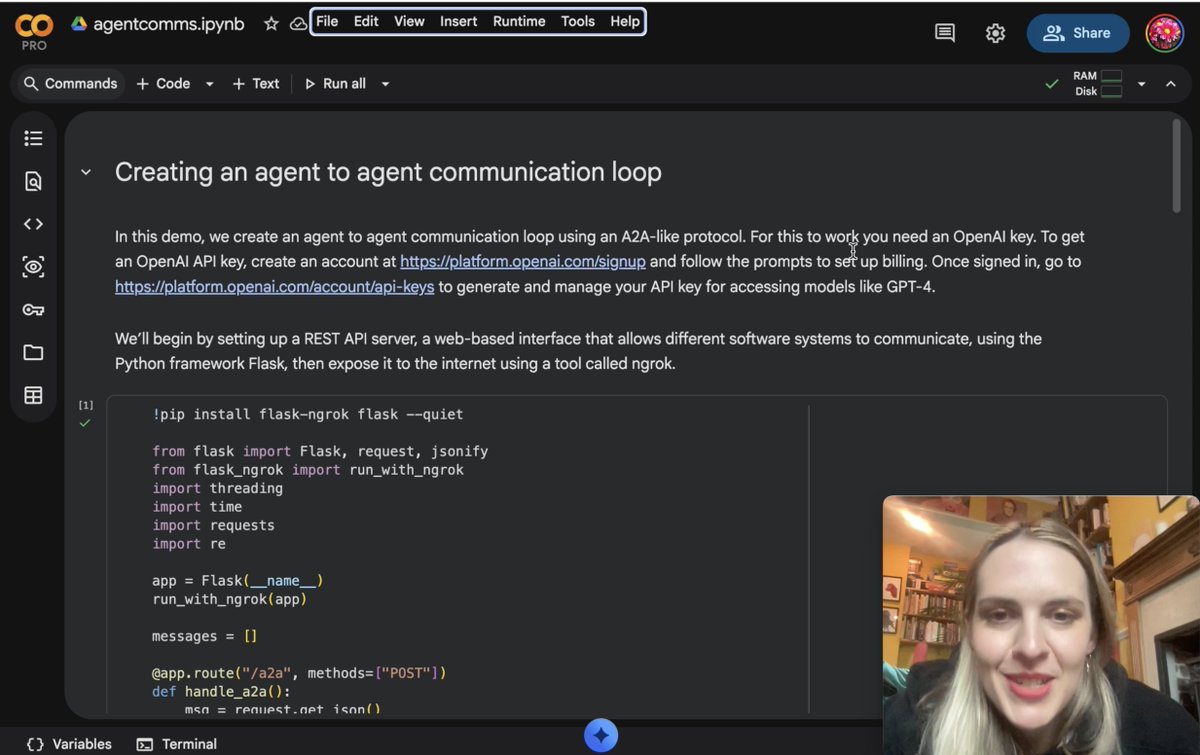1200x755 pixels.
Task: Open the secrets key sidebar icon
Action: [x=33, y=310]
